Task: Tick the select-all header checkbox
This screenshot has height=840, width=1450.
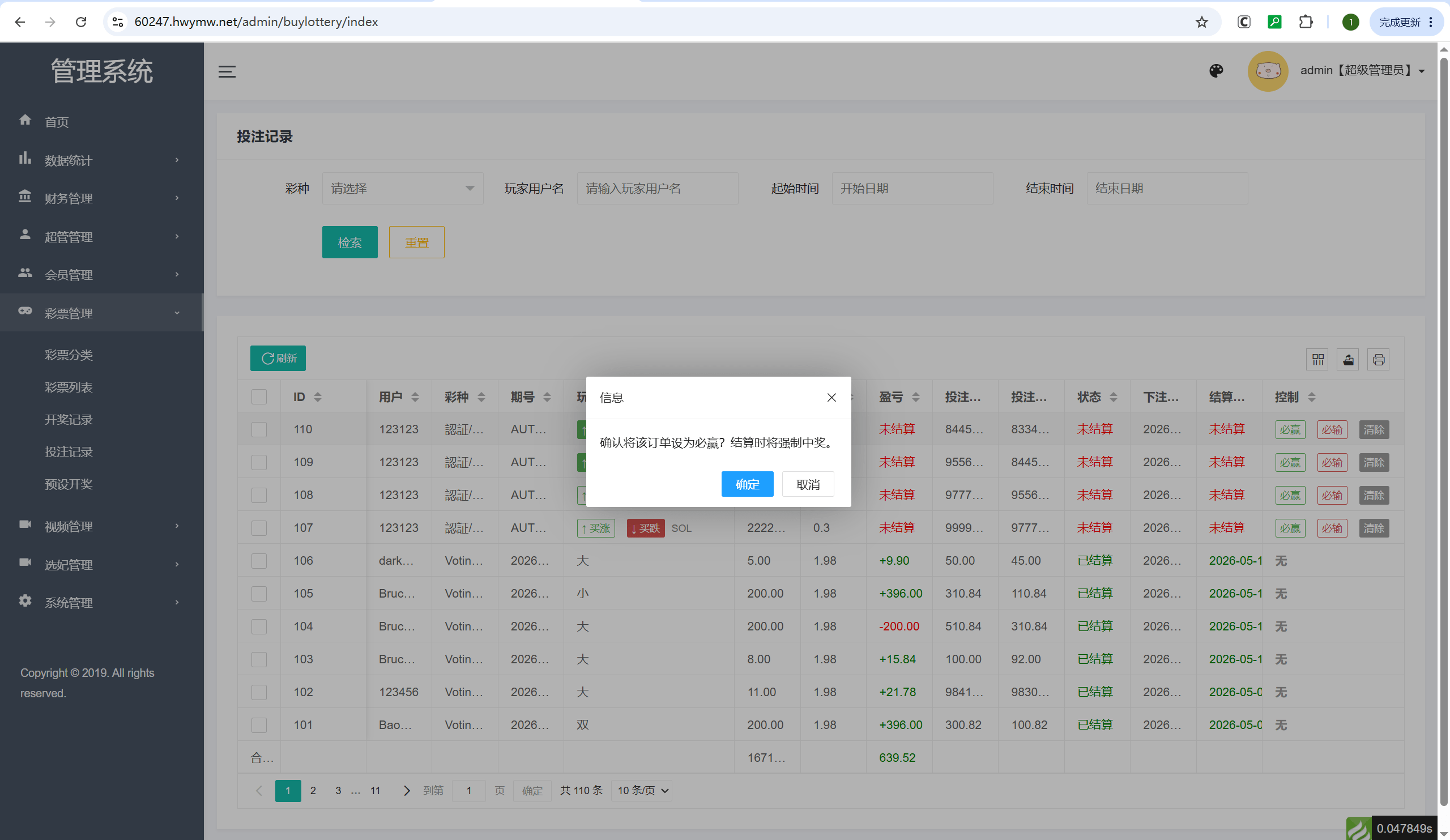Action: (x=259, y=397)
